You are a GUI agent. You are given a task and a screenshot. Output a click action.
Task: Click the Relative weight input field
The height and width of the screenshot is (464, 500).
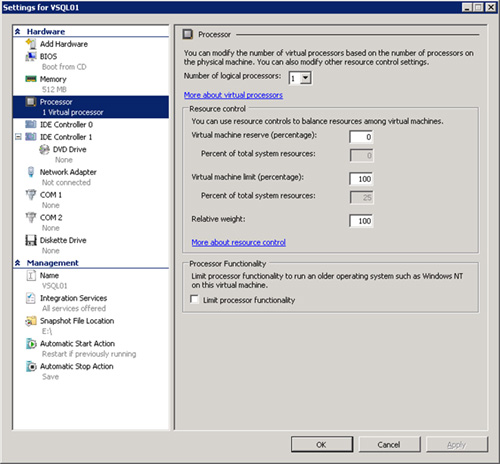pyautogui.click(x=361, y=221)
